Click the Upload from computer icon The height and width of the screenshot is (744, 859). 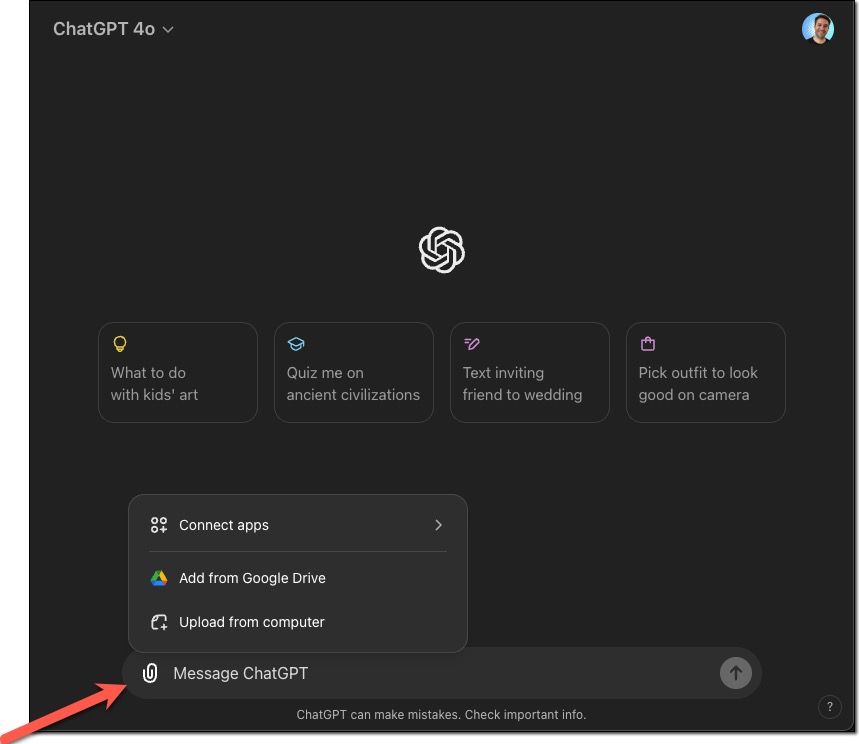point(159,622)
